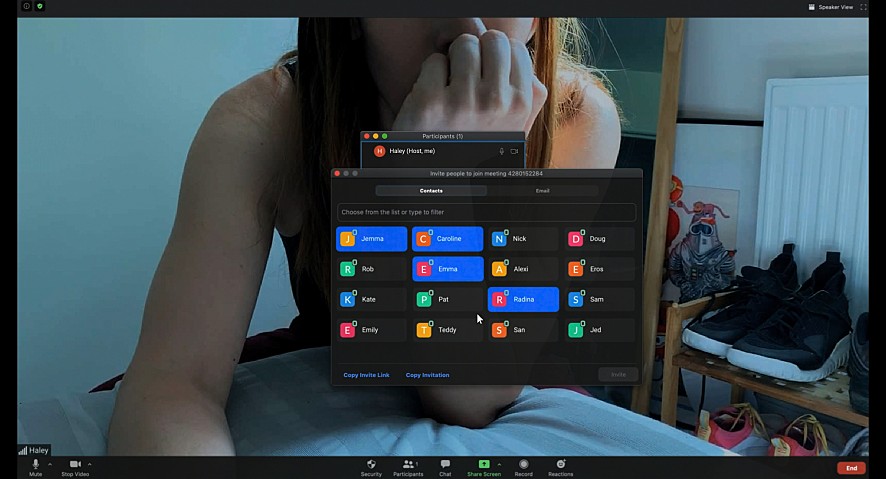This screenshot has height=479, width=886.
Task: Click the Participants icon in the toolbar
Action: tap(408, 465)
